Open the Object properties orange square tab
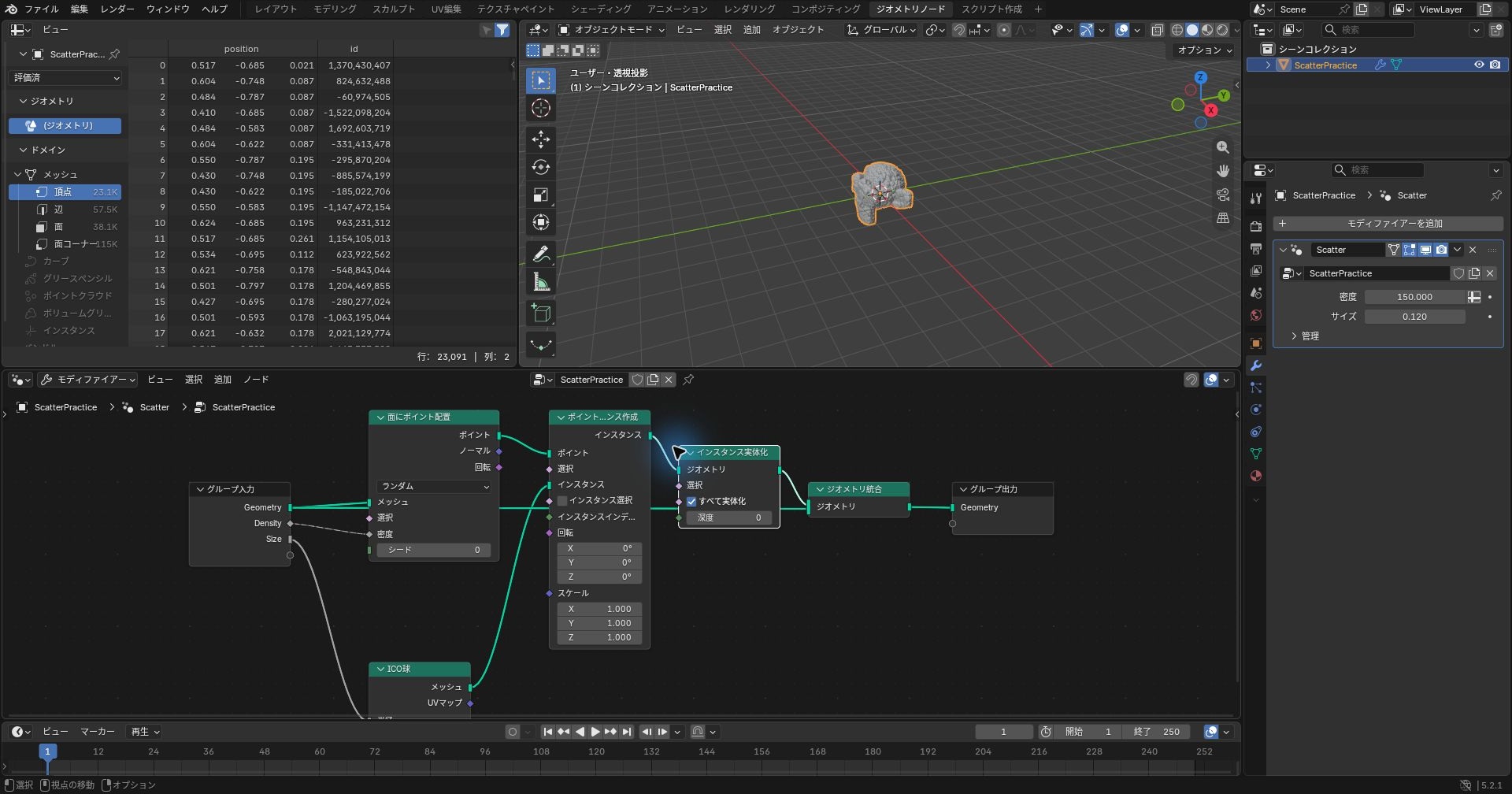 [x=1255, y=343]
